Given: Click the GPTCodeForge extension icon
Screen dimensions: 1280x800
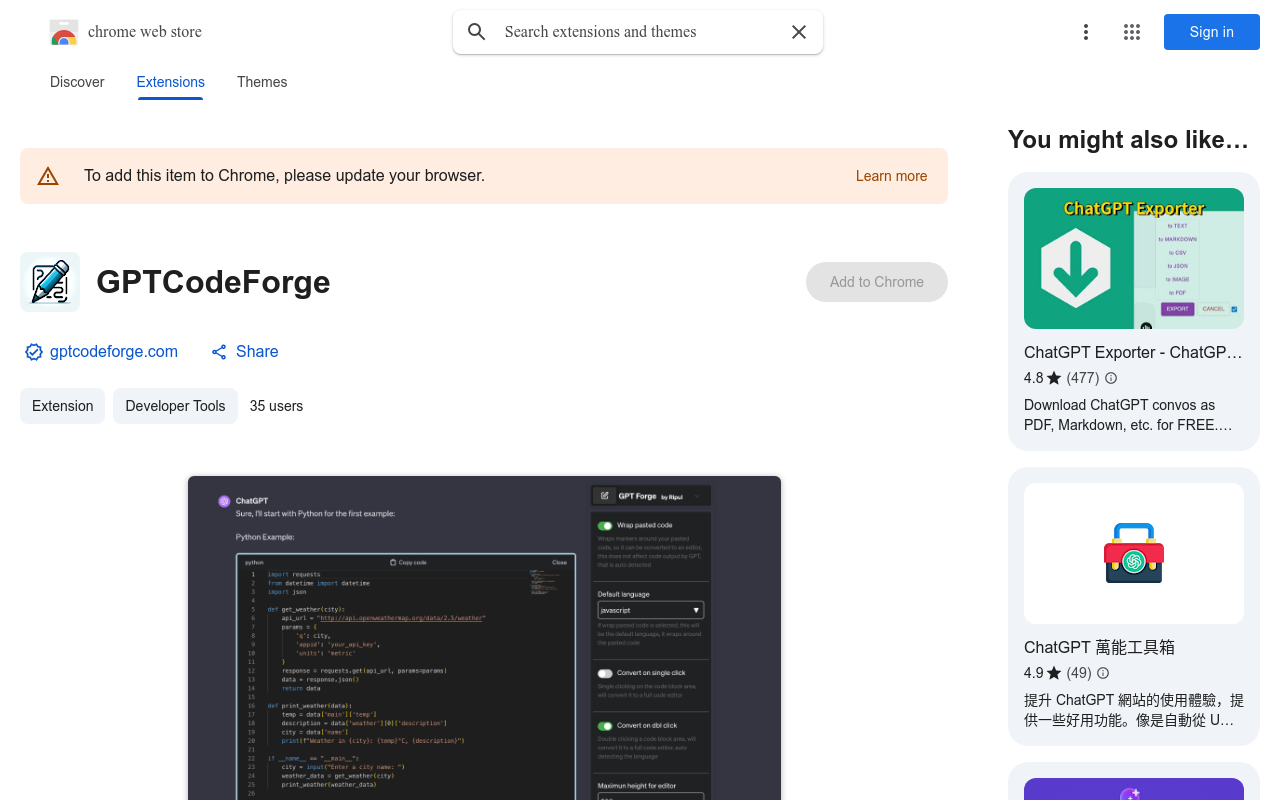Looking at the screenshot, I should 50,282.
